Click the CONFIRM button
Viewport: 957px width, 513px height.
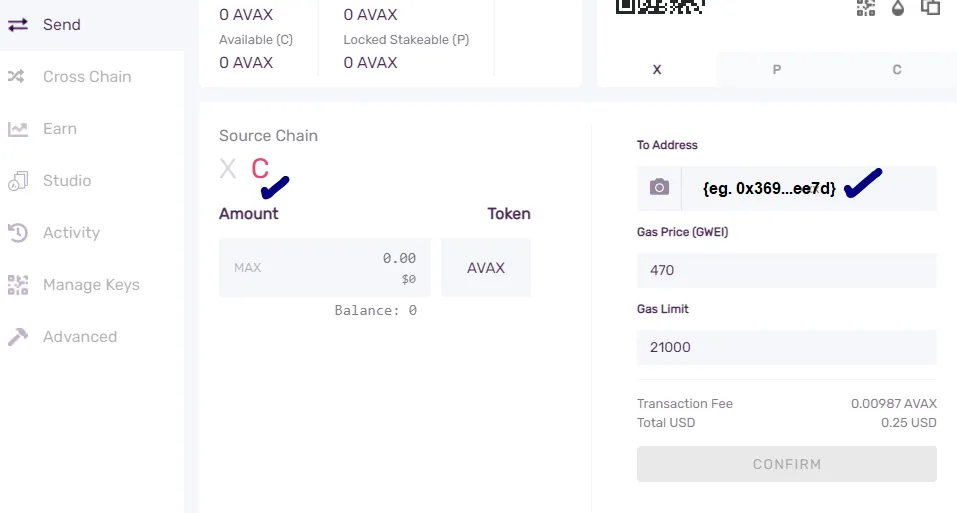point(787,464)
